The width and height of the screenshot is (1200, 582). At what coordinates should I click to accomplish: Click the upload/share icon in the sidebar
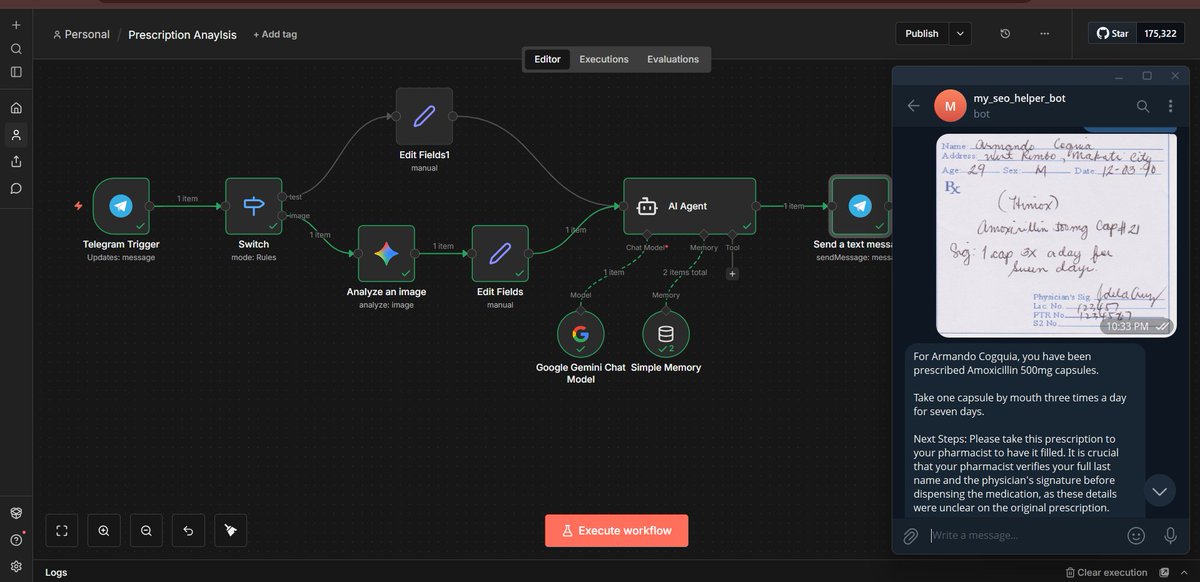pos(16,161)
